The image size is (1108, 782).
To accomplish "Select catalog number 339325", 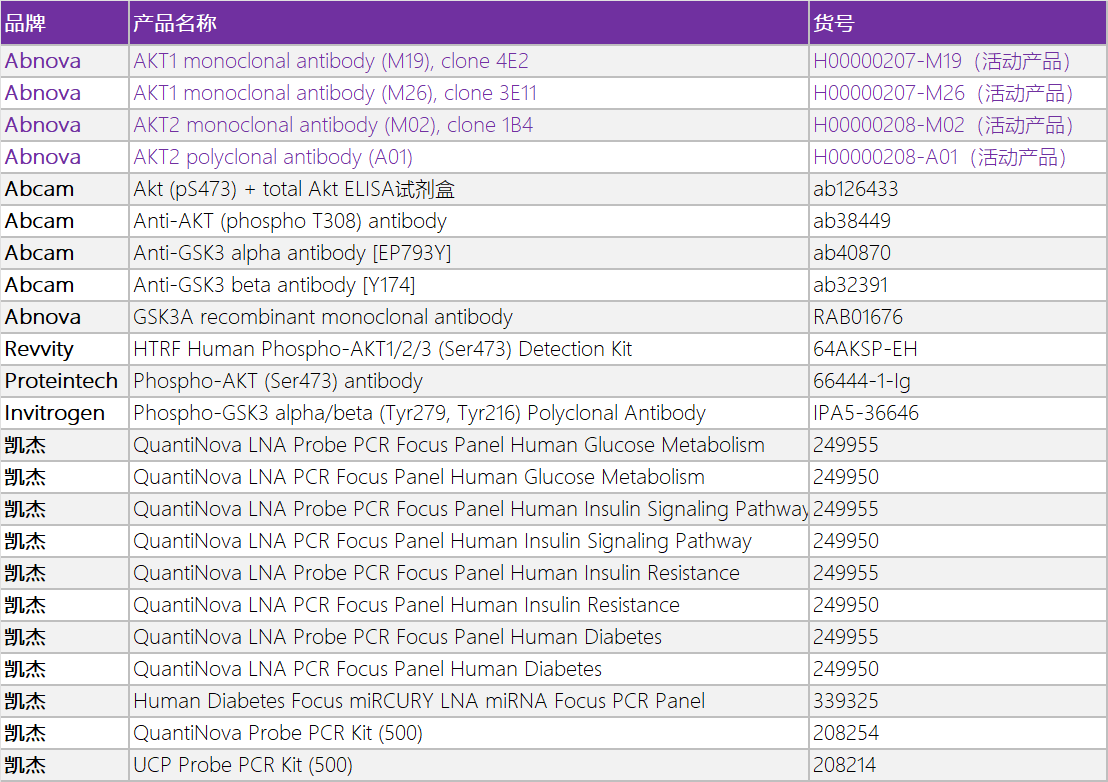I will [x=958, y=701].
